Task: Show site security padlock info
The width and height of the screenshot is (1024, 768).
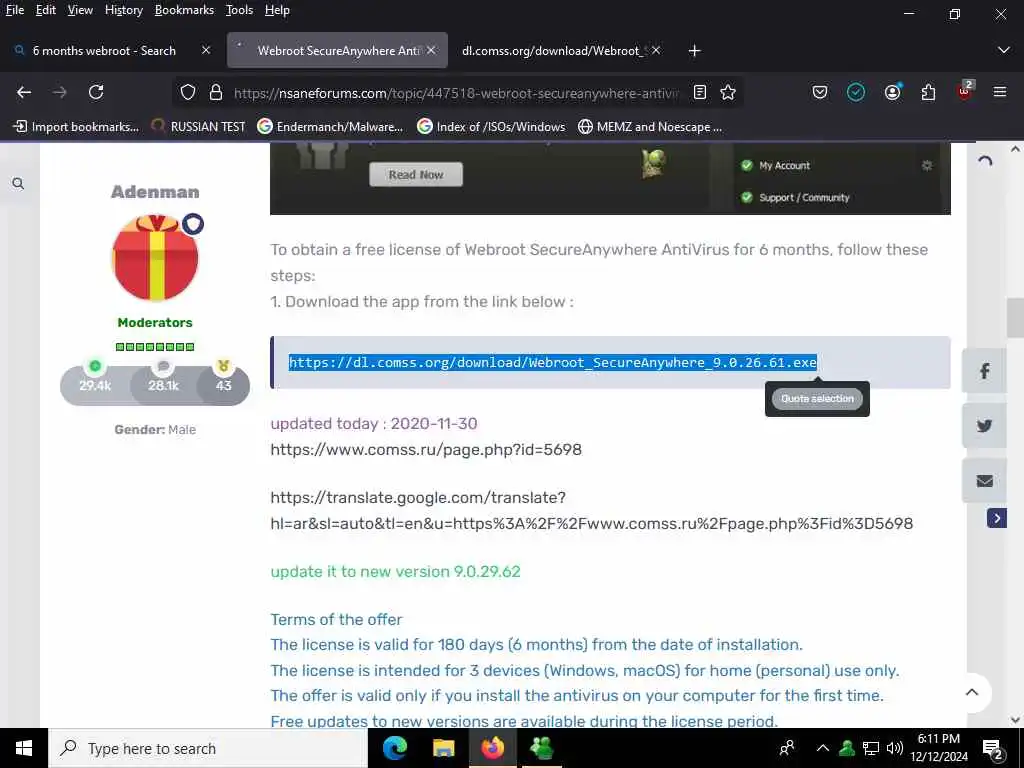Action: (216, 93)
